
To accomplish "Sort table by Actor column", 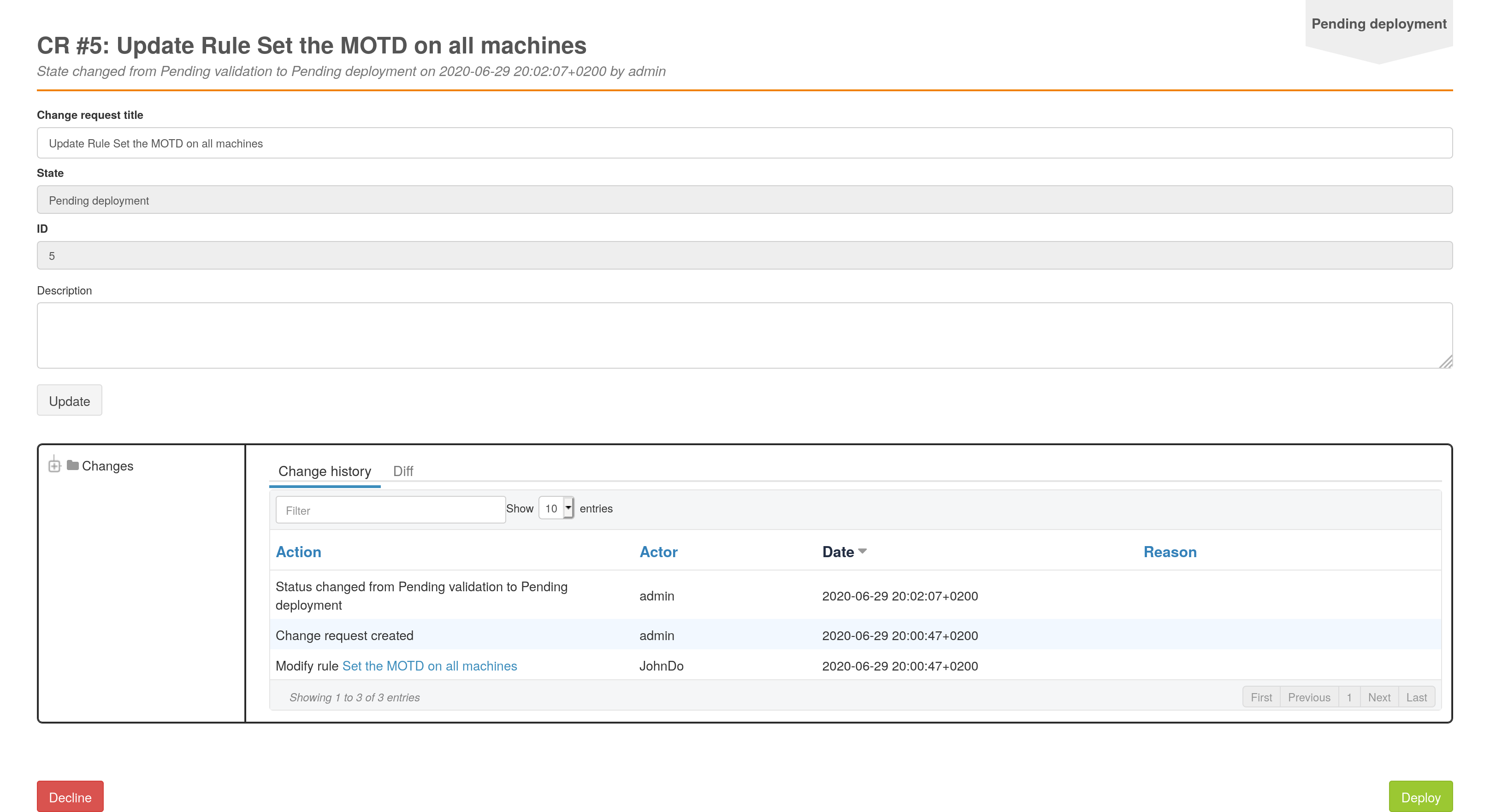I will 658,552.
